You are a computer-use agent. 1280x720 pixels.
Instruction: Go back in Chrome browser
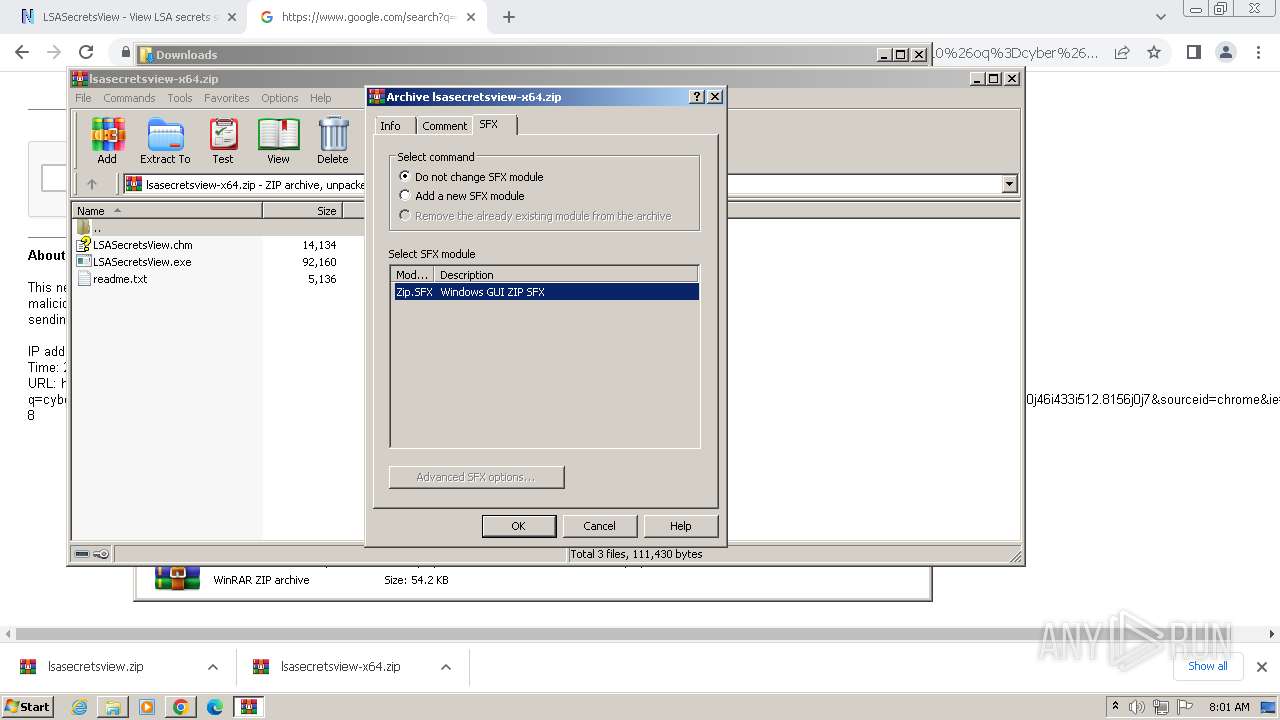22,53
